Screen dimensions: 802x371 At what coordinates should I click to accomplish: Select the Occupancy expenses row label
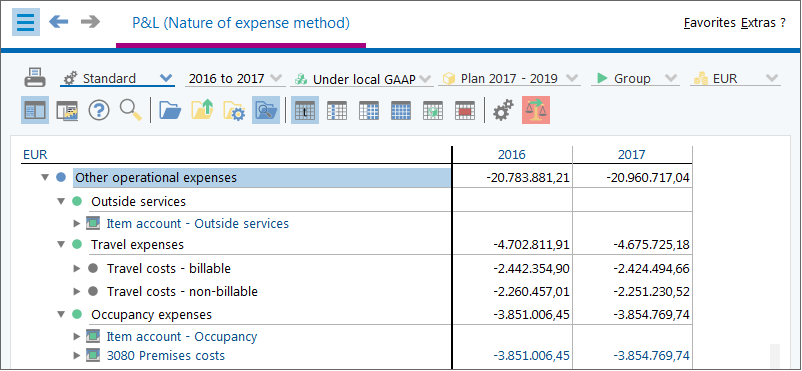(151, 314)
